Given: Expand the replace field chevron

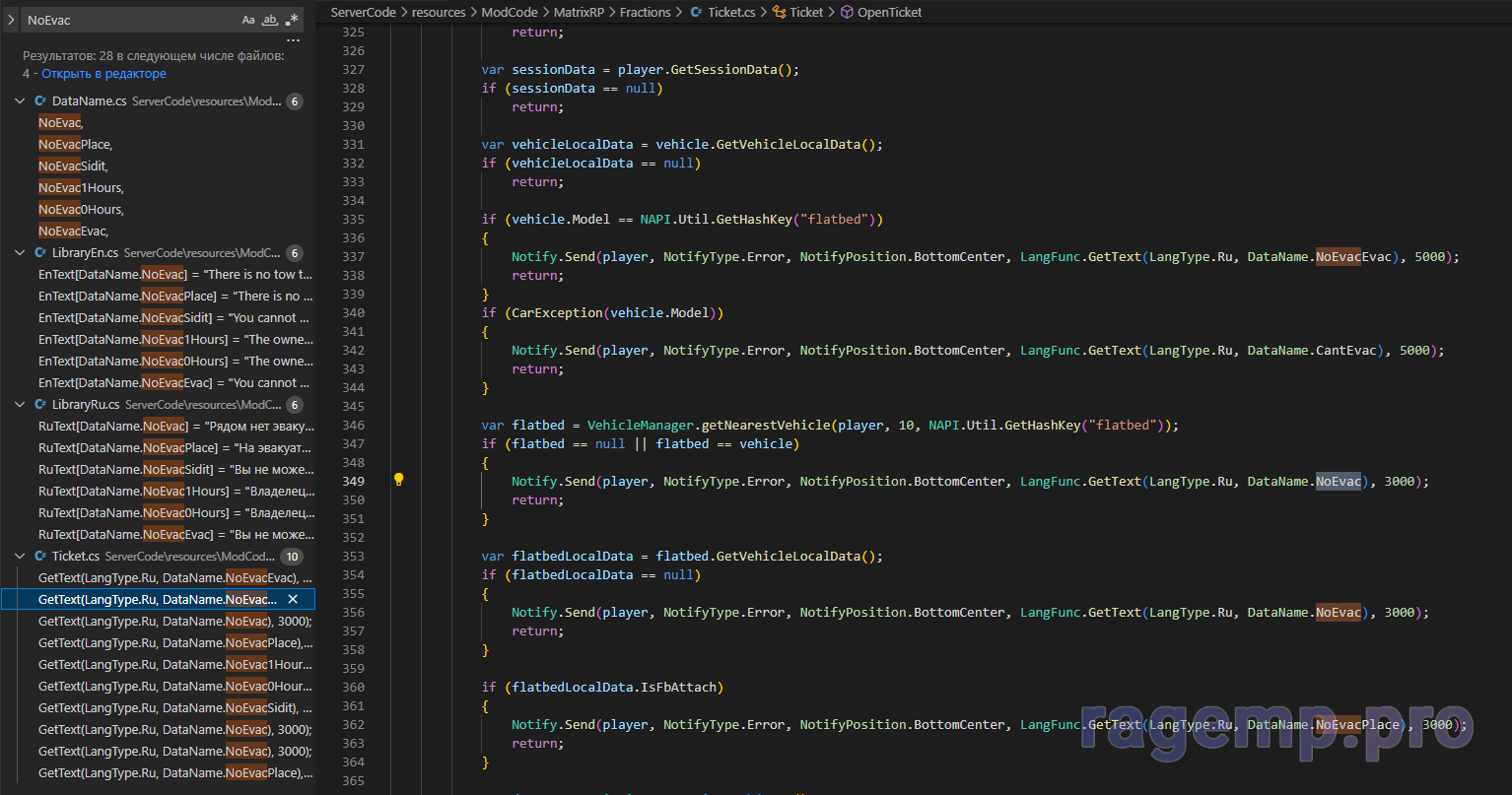Looking at the screenshot, I should click(11, 20).
